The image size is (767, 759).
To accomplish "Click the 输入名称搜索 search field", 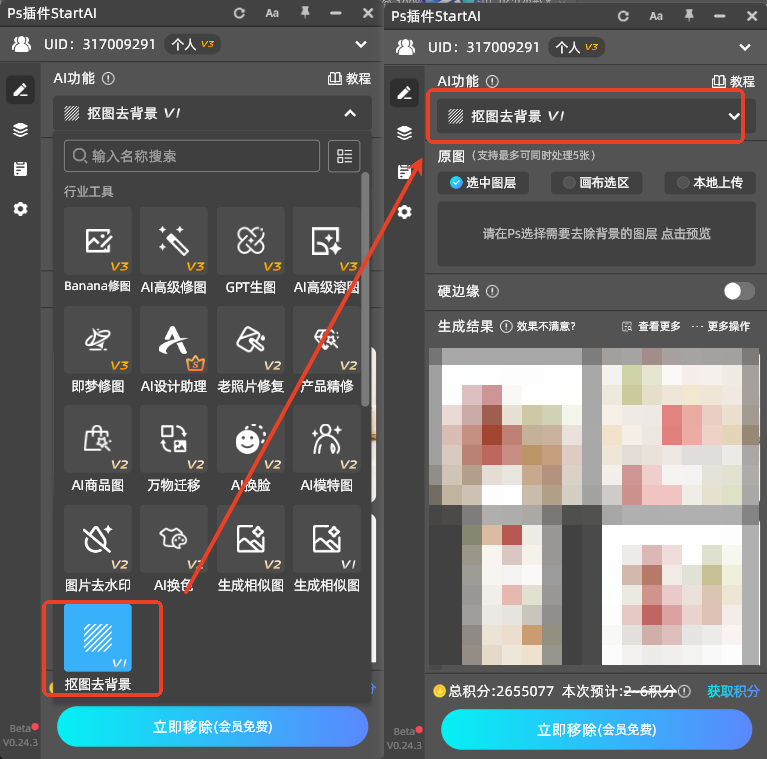I will [192, 156].
